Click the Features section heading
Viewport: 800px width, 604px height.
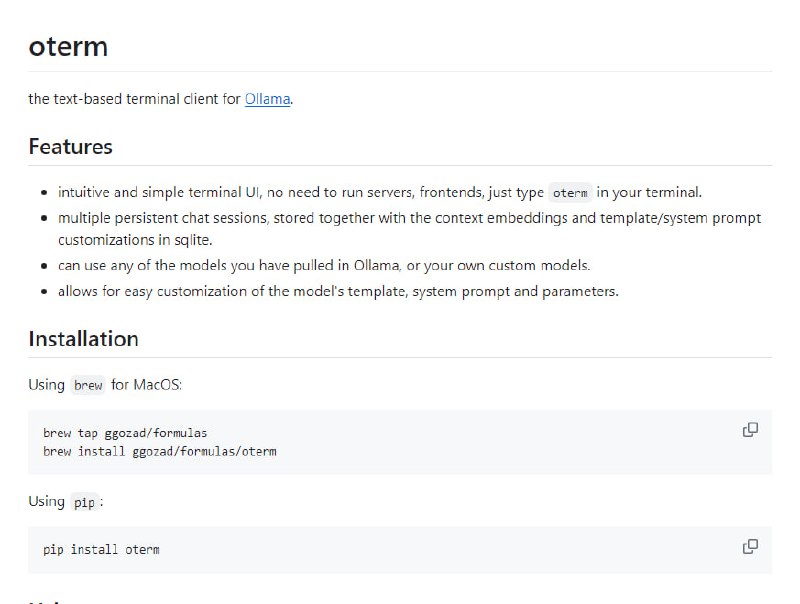(x=70, y=147)
